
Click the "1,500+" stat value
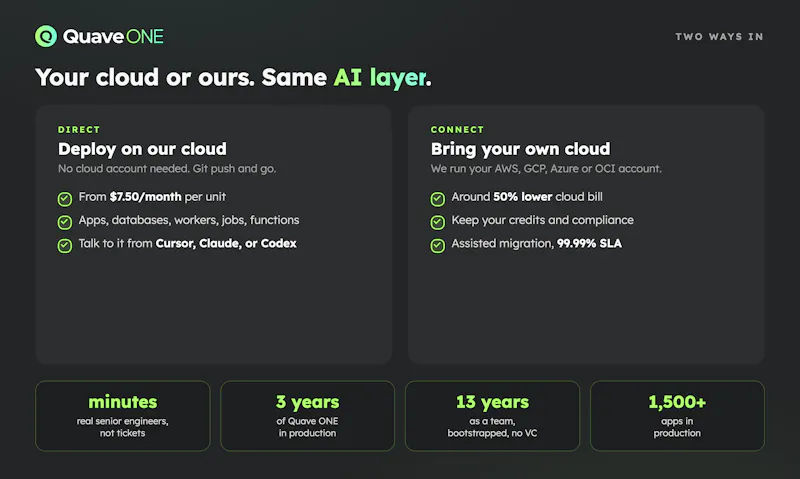(677, 402)
